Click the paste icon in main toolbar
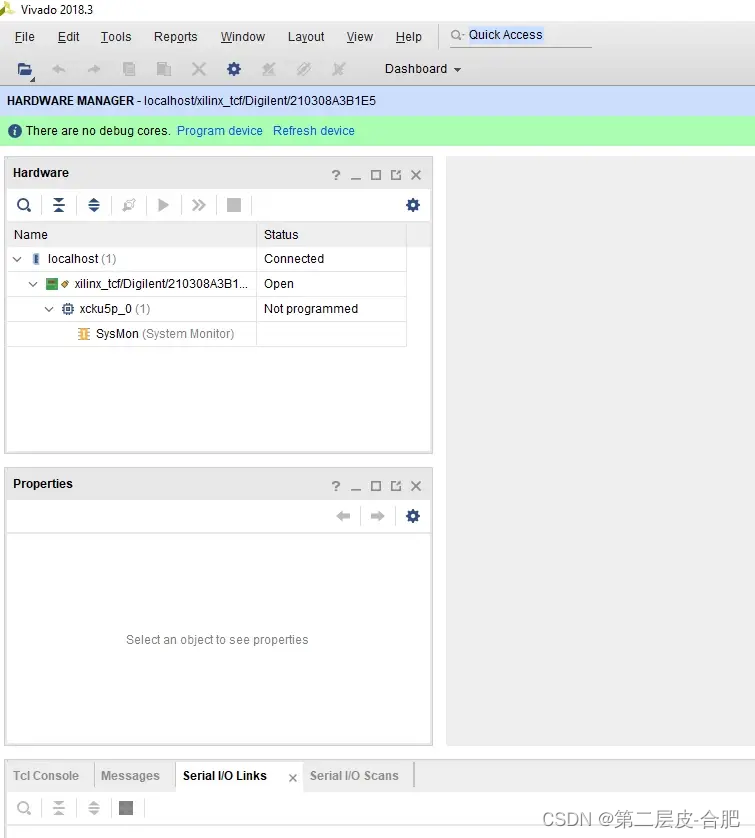The height and width of the screenshot is (838, 755). click(164, 69)
